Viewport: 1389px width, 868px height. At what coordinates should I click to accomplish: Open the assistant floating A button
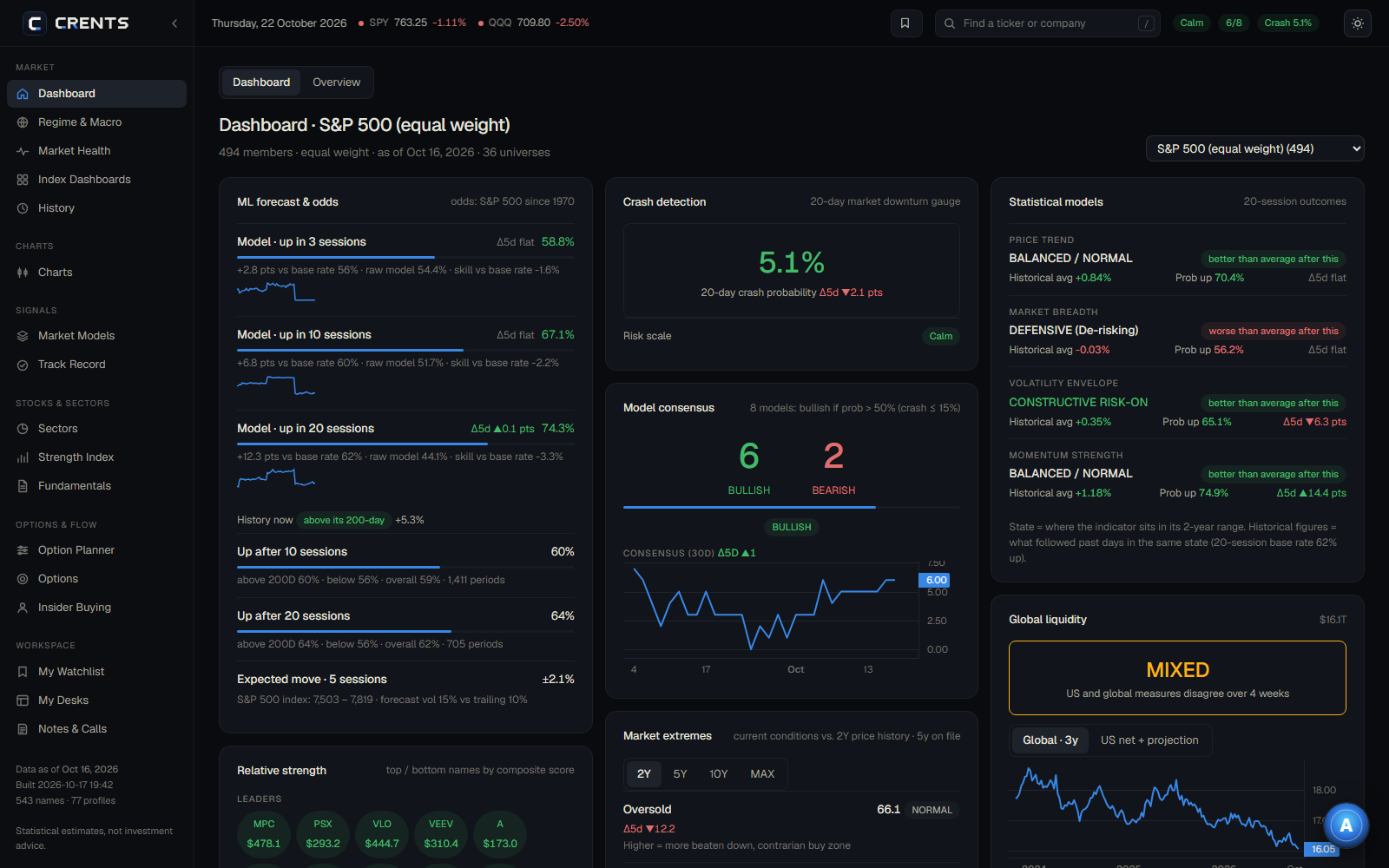pyautogui.click(x=1346, y=825)
